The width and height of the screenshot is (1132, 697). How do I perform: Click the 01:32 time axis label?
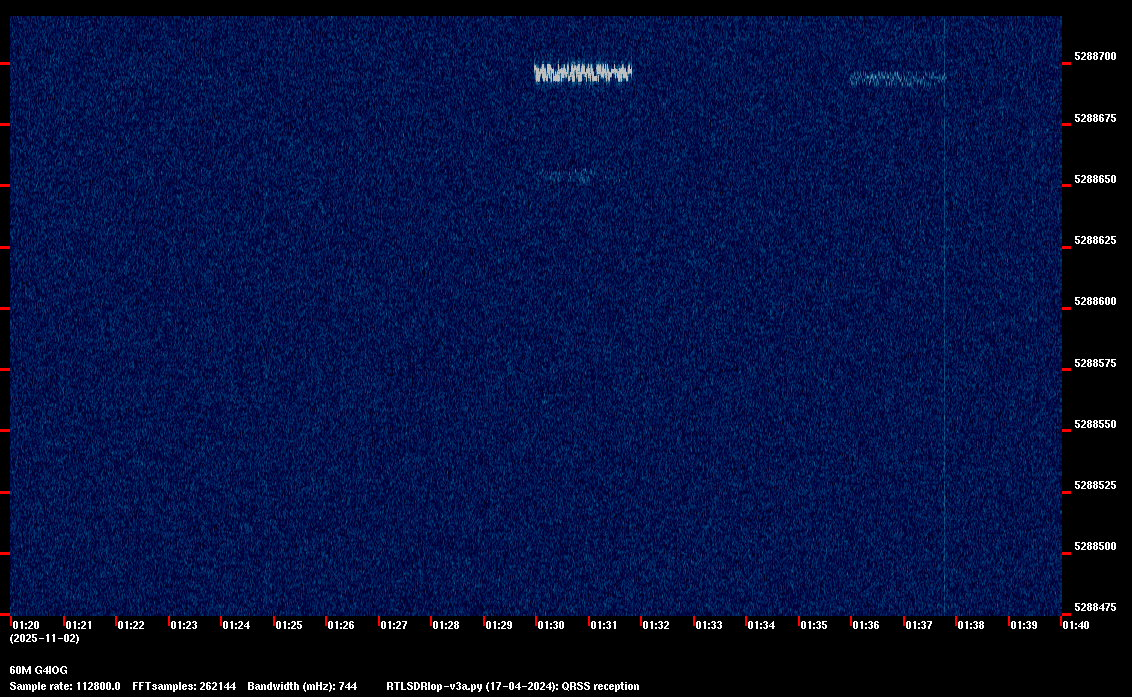(x=656, y=625)
